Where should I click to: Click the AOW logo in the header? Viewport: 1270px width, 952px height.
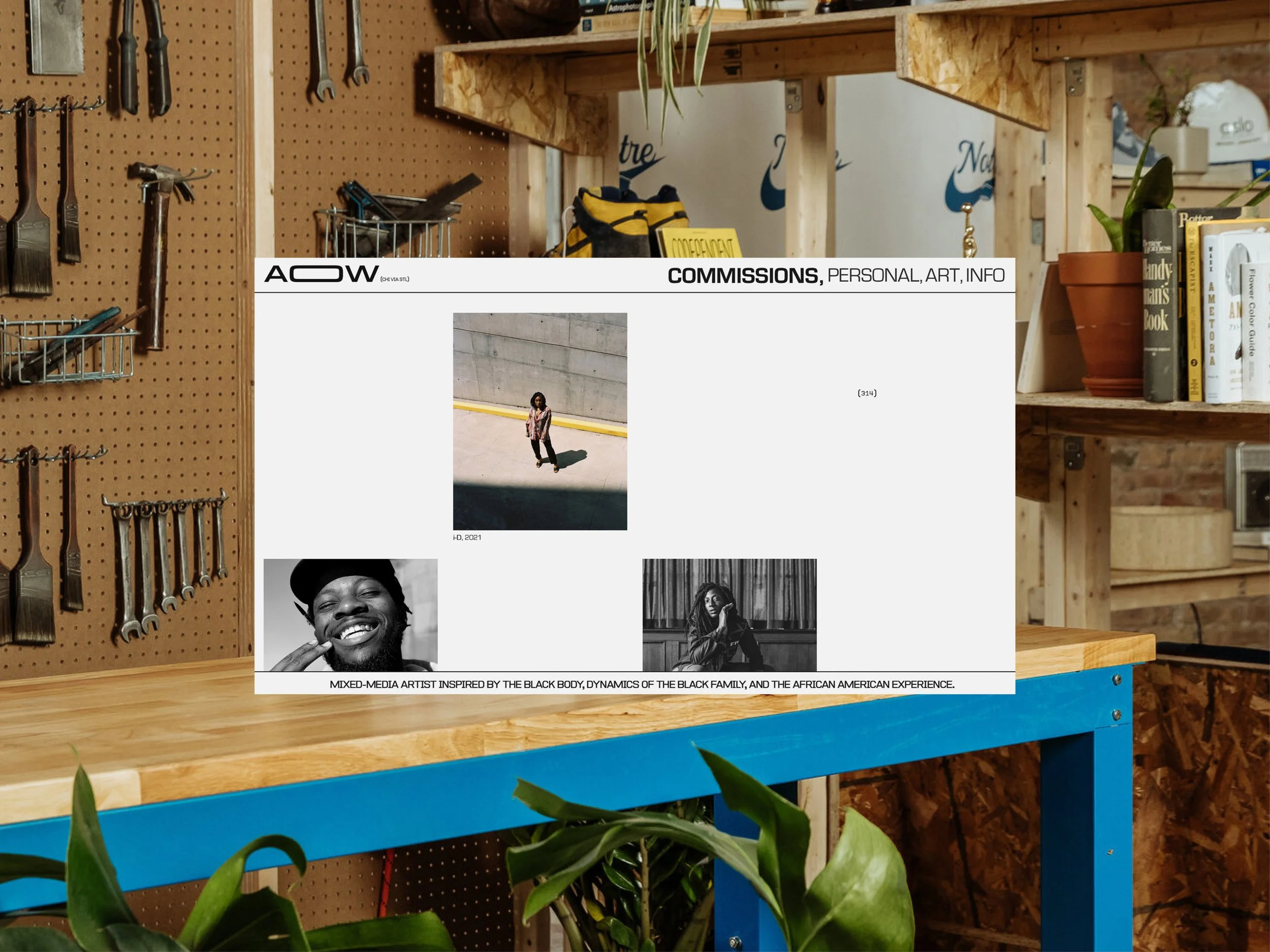pos(321,274)
